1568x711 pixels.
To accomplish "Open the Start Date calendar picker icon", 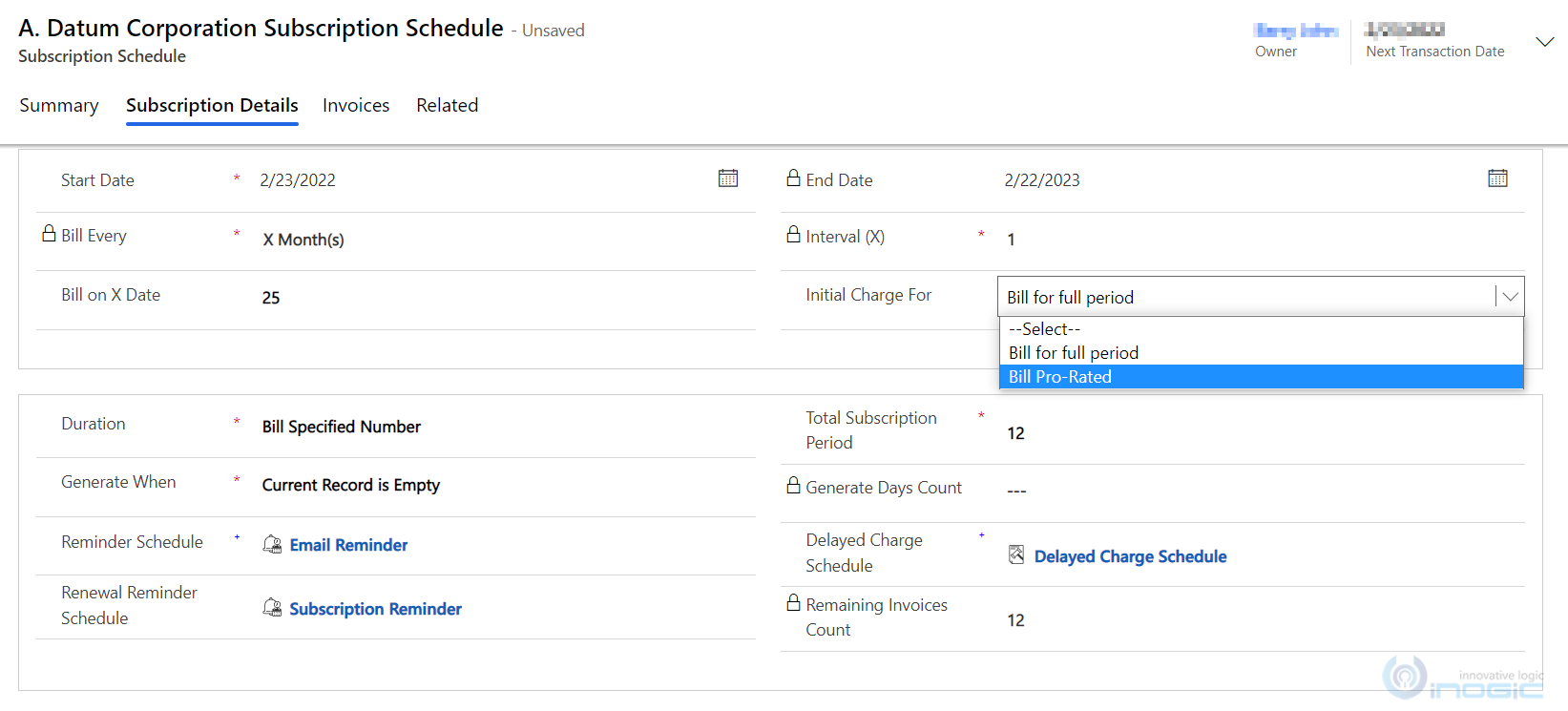I will click(728, 178).
